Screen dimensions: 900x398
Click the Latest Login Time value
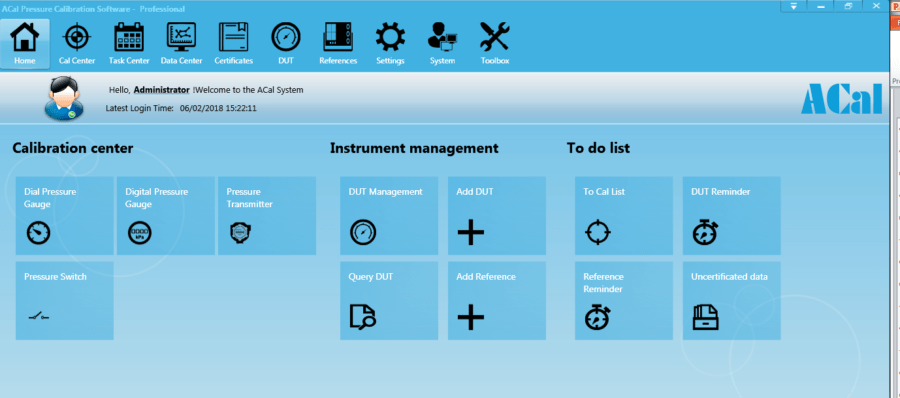click(218, 108)
